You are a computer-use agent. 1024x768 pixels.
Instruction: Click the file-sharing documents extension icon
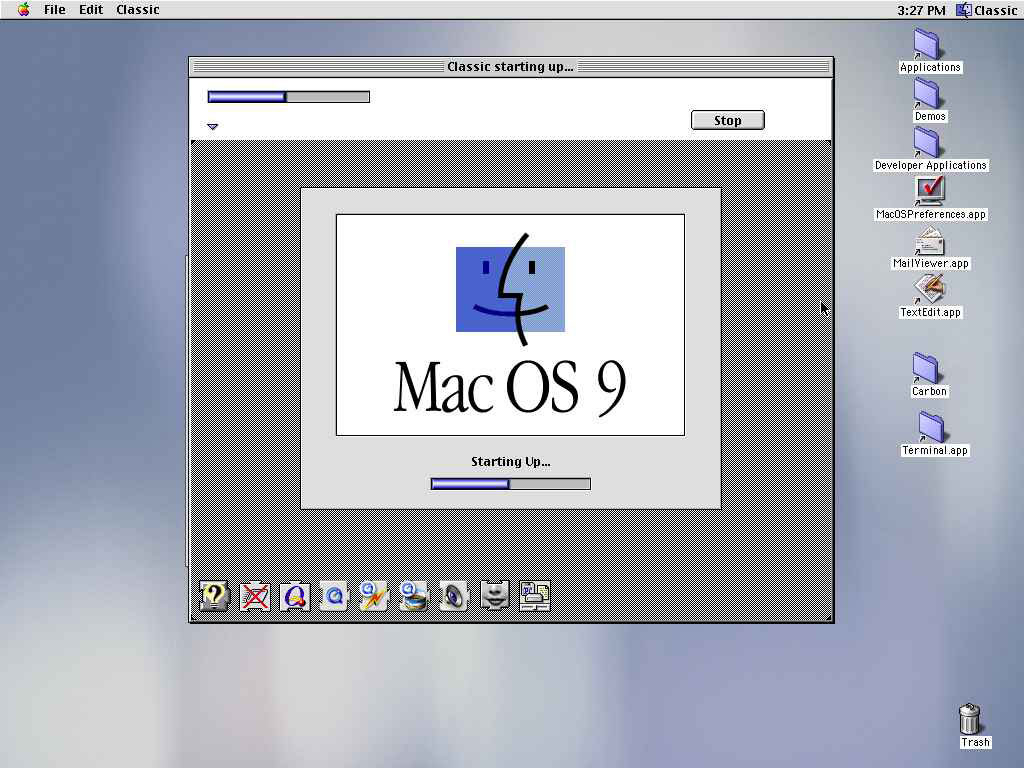[535, 596]
